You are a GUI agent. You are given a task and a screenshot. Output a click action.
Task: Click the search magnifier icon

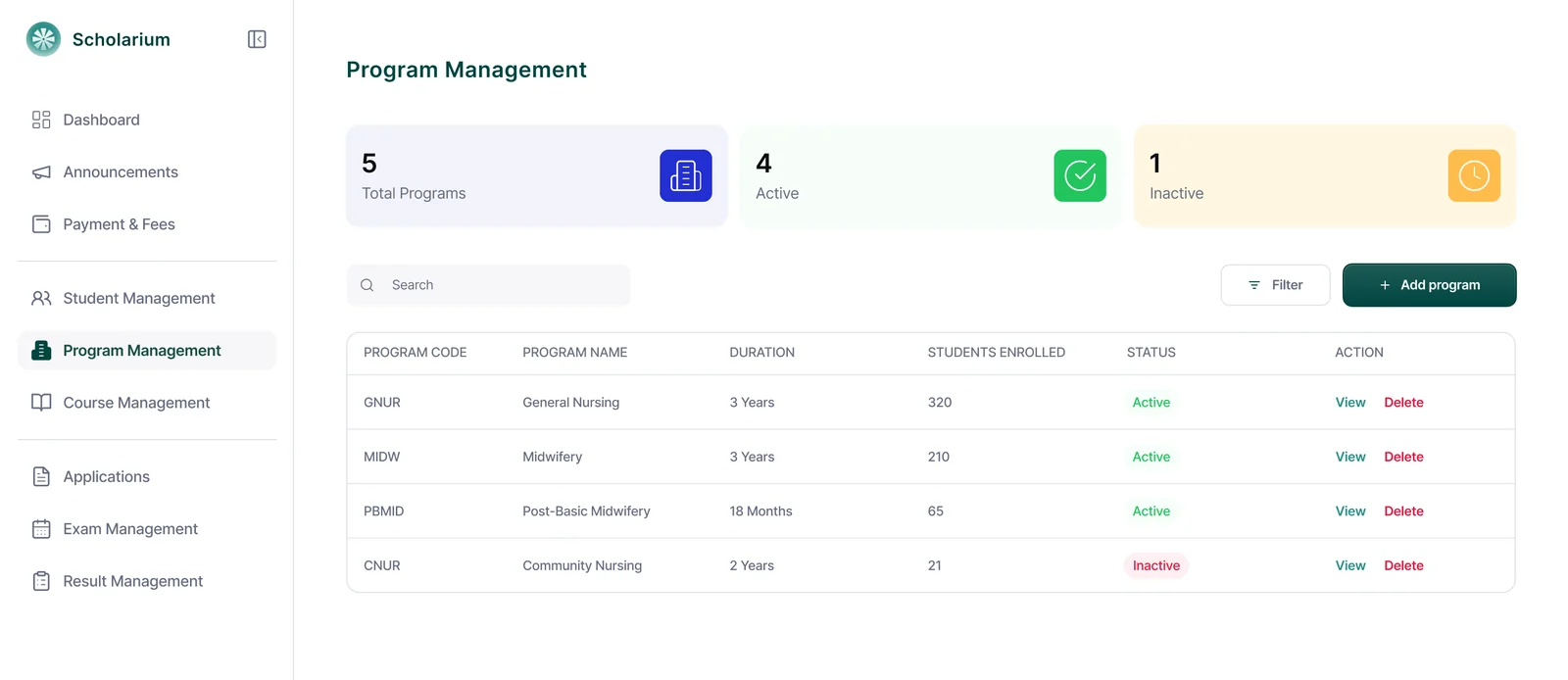pos(367,285)
